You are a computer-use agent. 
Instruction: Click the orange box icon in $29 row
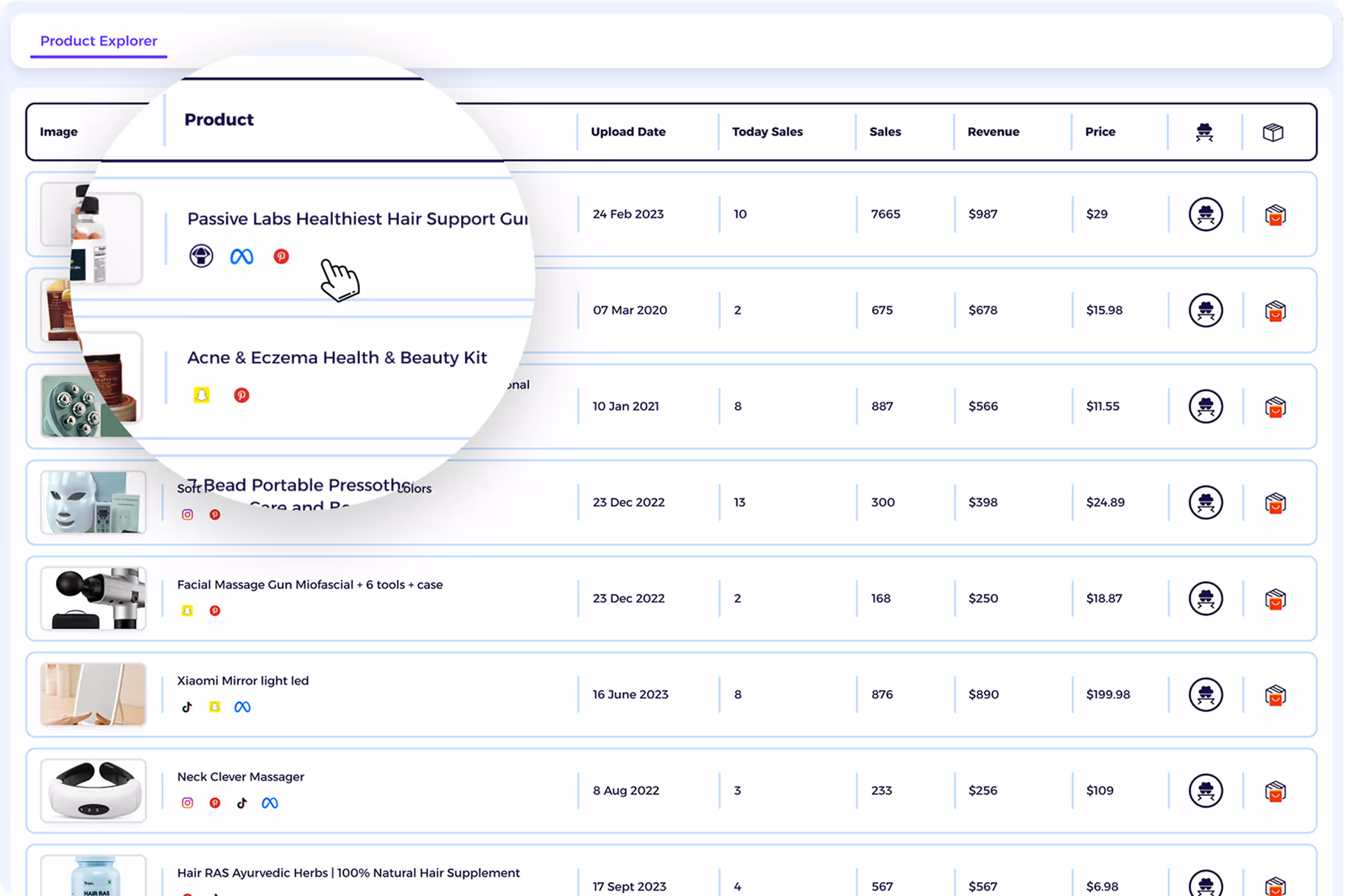click(1275, 215)
